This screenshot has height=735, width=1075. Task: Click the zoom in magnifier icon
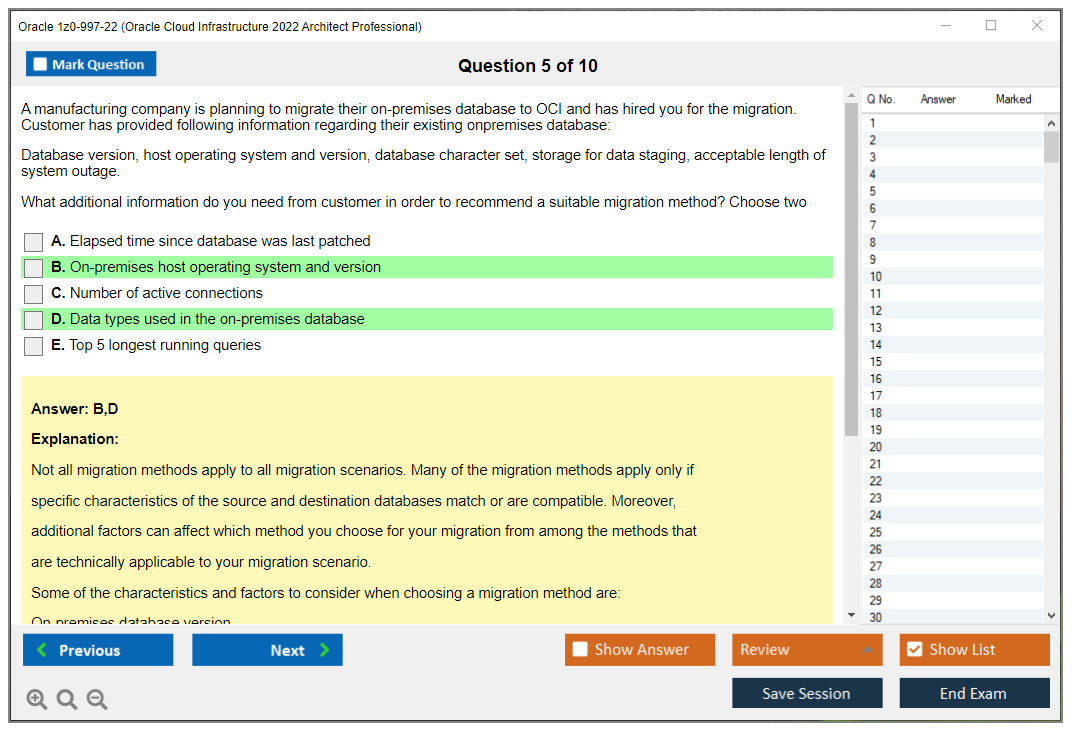[37, 700]
